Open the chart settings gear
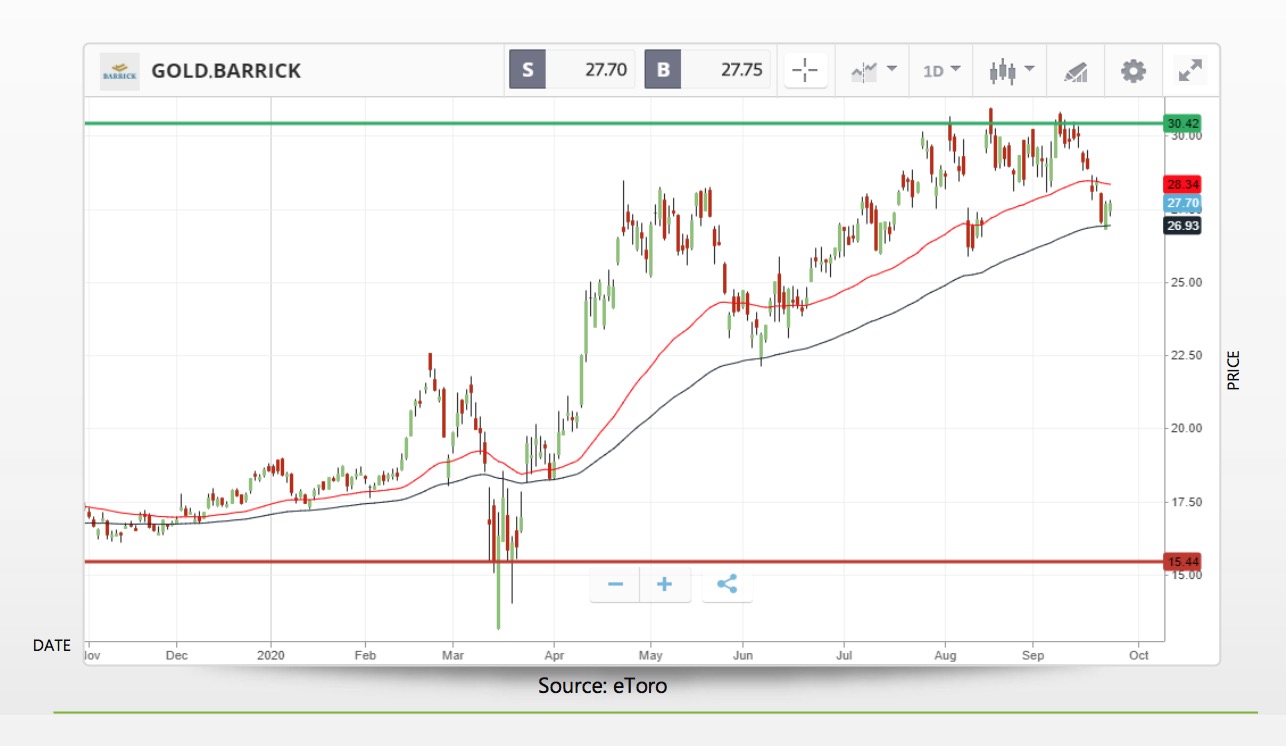This screenshot has height=746, width=1286. (1132, 70)
